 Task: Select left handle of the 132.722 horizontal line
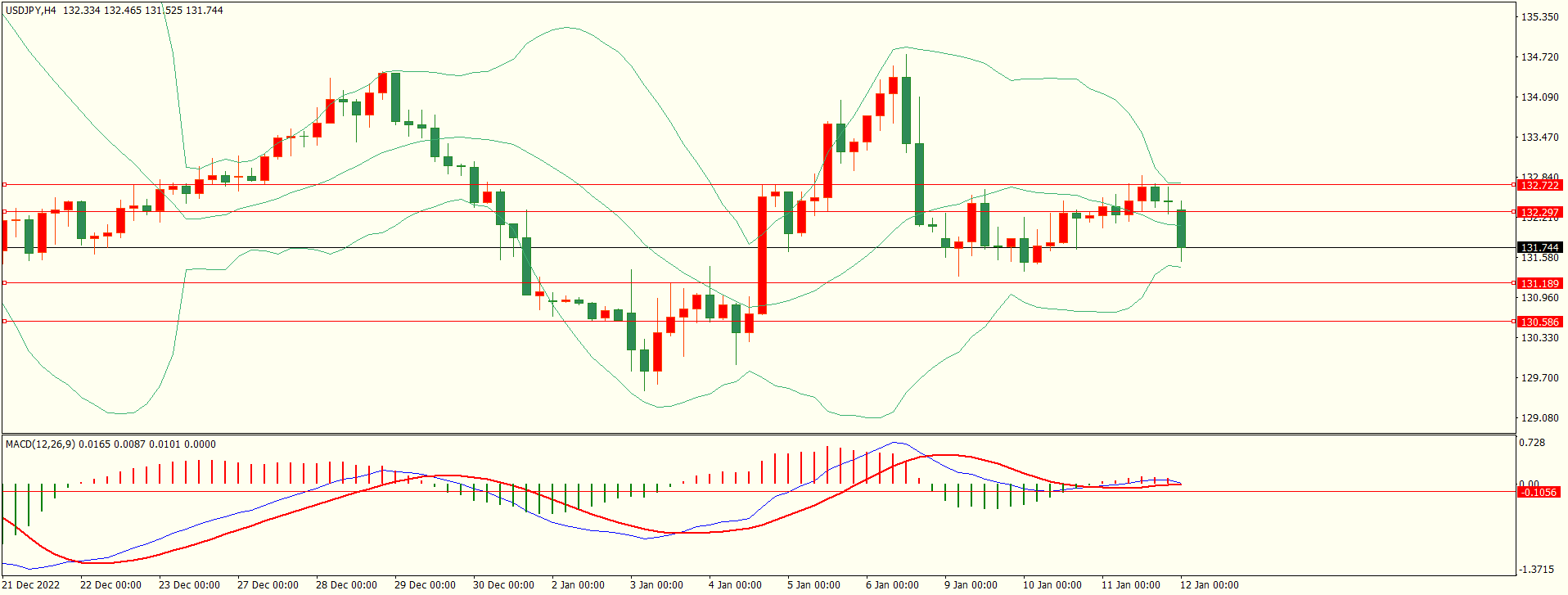tap(4, 185)
